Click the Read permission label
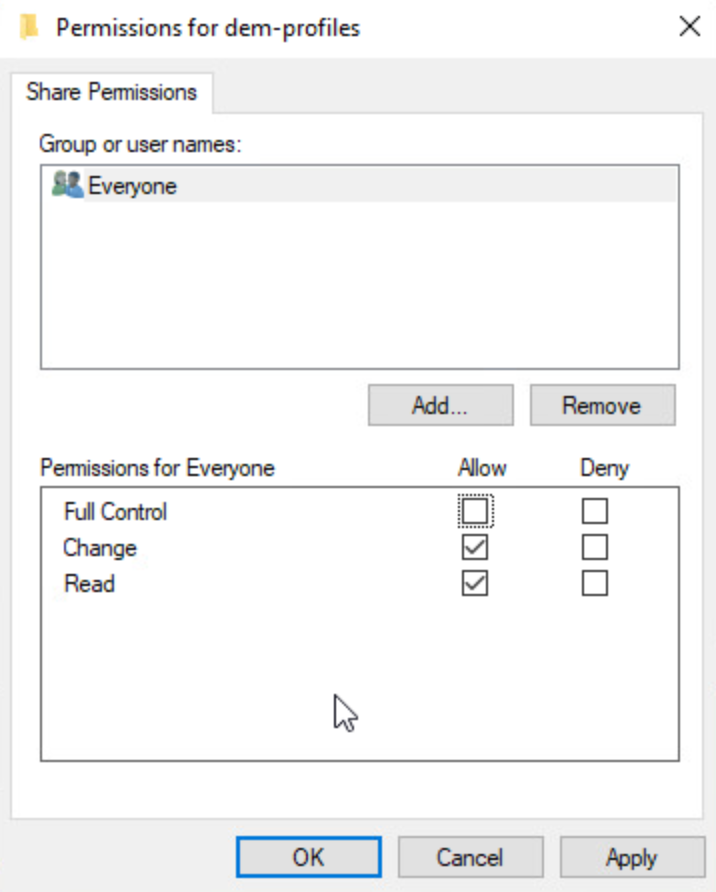Image resolution: width=716 pixels, height=892 pixels. click(x=89, y=584)
